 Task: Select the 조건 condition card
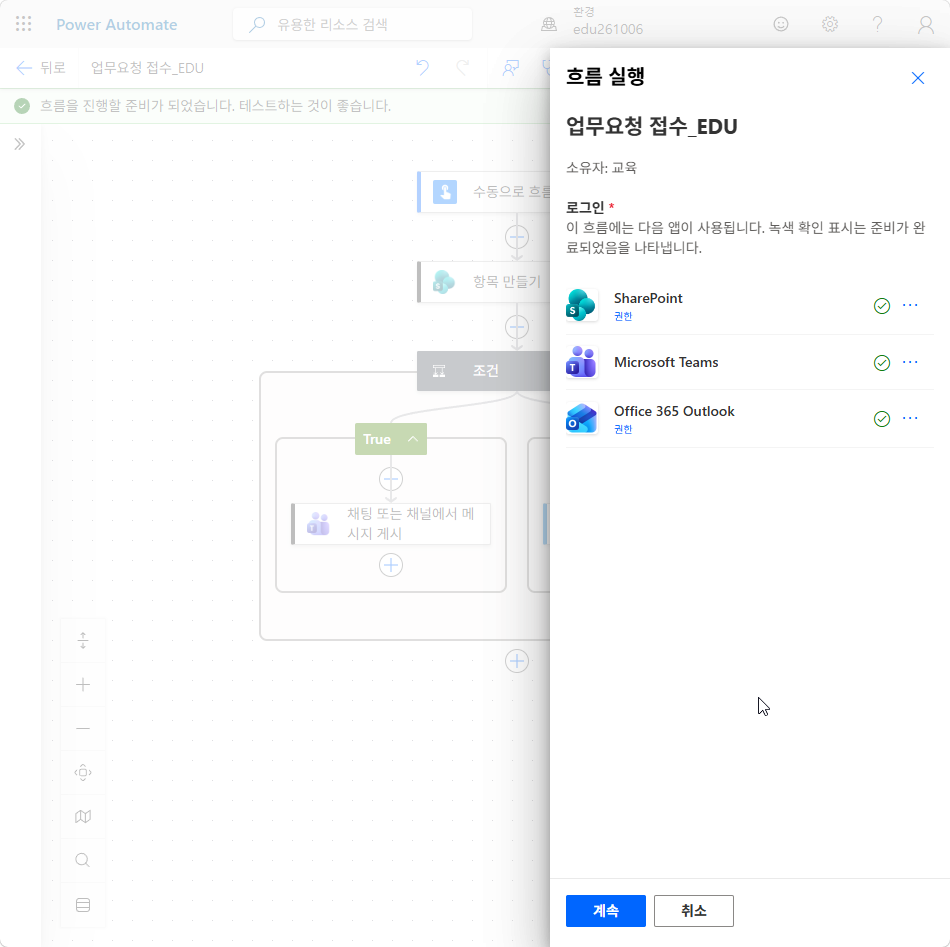[x=483, y=371]
